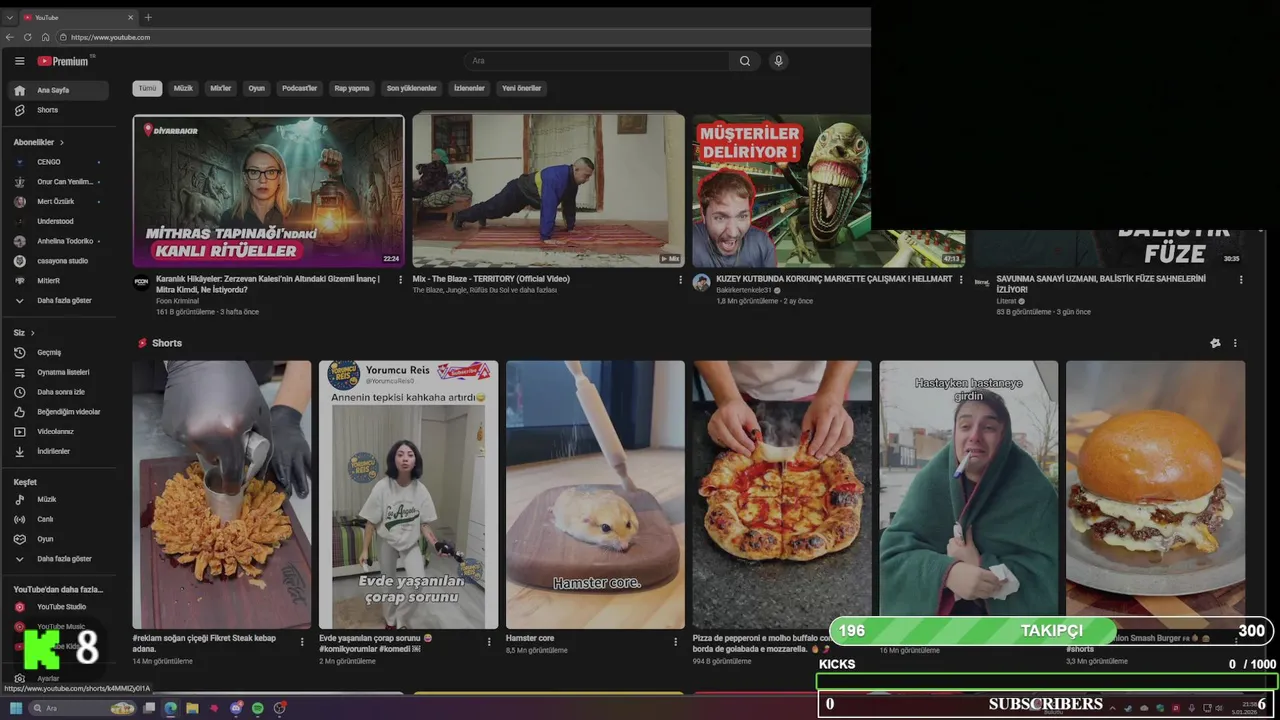Open Bakirkertenkele31 channel name link
1280x720 pixels.
744,290
